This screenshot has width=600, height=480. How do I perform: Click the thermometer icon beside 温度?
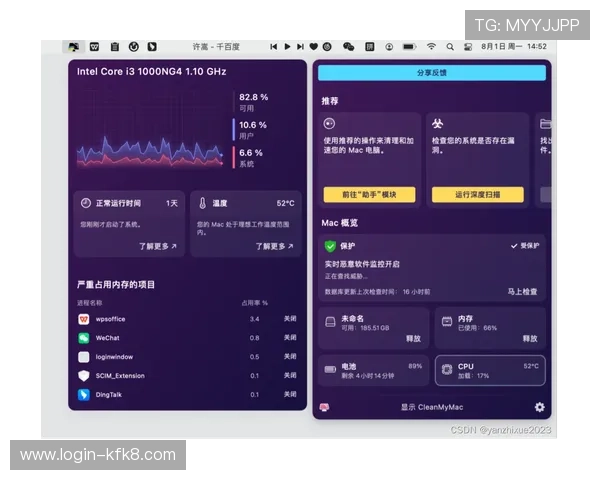203,203
